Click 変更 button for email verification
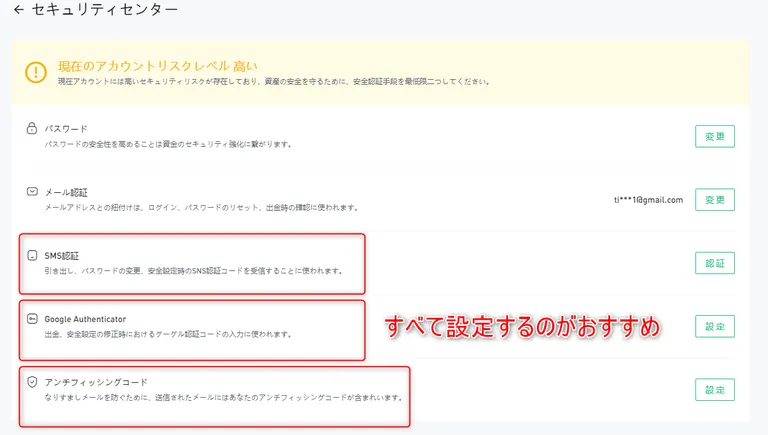The image size is (768, 435). click(x=715, y=199)
